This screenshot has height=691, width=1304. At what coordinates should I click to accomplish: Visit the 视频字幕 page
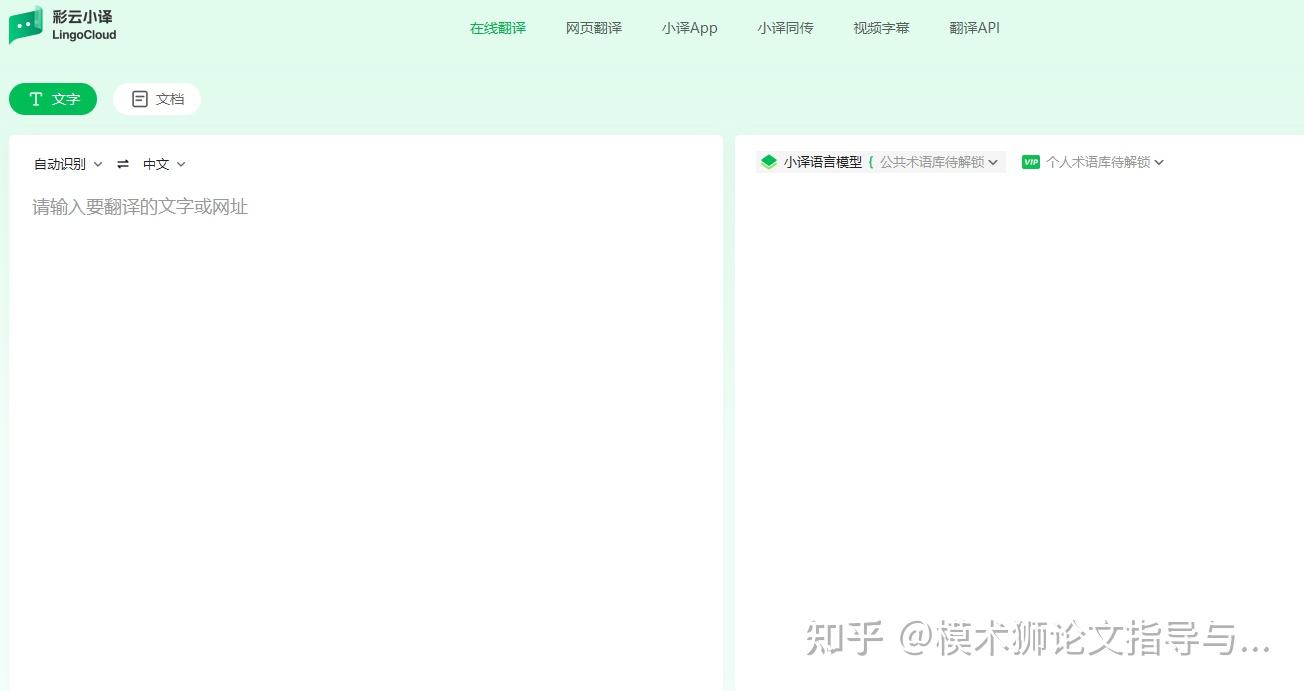[x=881, y=28]
